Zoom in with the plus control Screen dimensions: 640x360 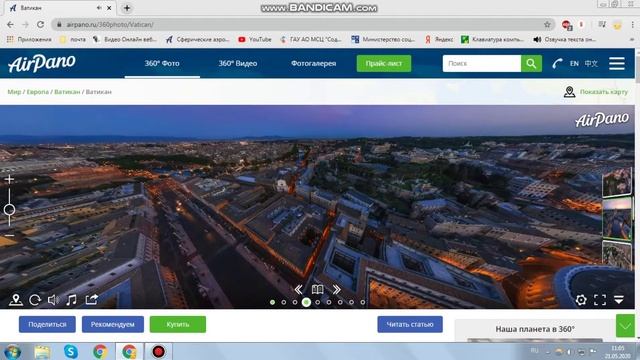click(x=9, y=180)
